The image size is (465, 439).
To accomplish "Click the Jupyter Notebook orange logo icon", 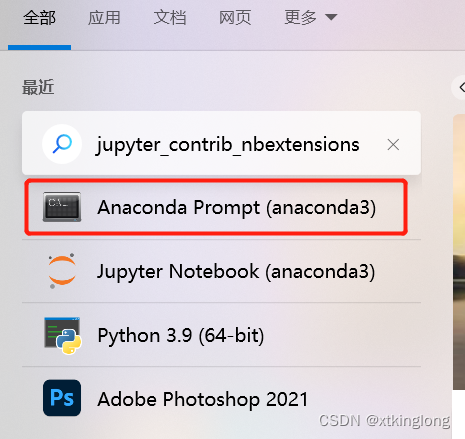I will [62, 271].
